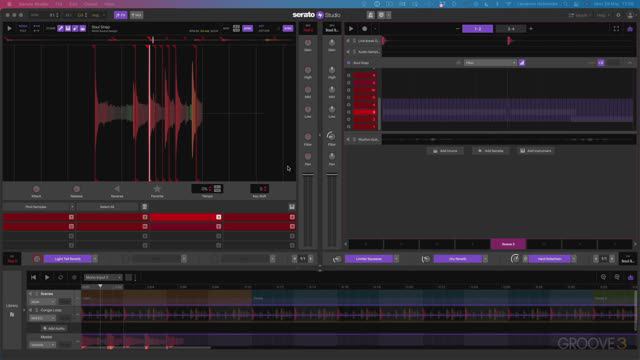Click the Reverse icon

117,189
